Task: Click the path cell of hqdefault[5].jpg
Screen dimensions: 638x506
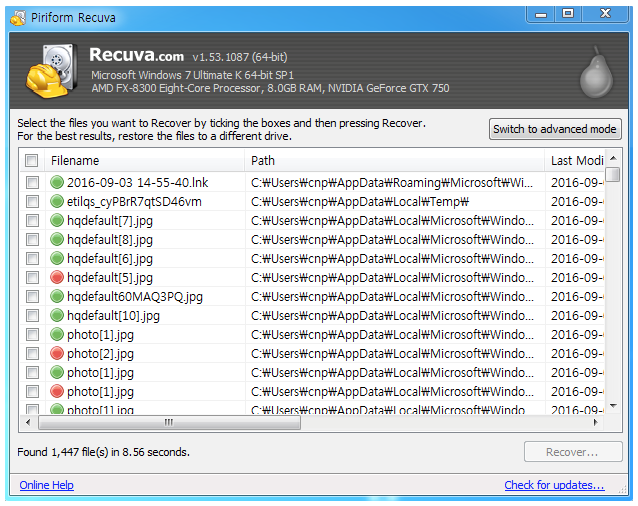Action: (393, 277)
